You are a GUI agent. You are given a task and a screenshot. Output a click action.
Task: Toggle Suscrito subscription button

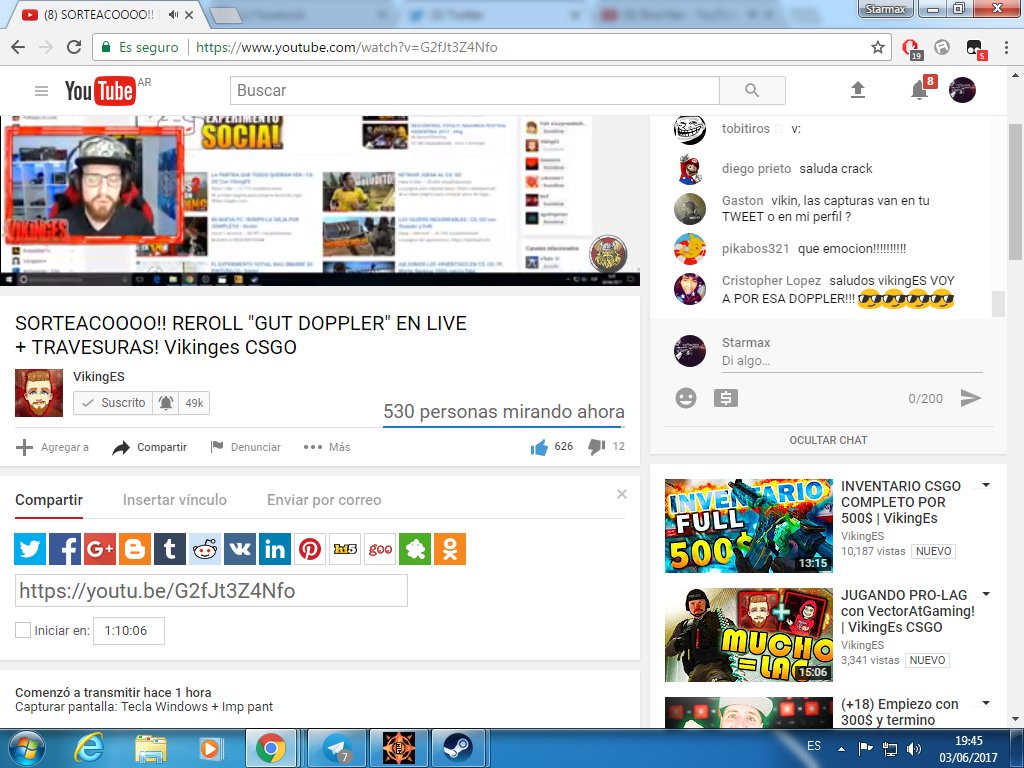click(x=113, y=403)
